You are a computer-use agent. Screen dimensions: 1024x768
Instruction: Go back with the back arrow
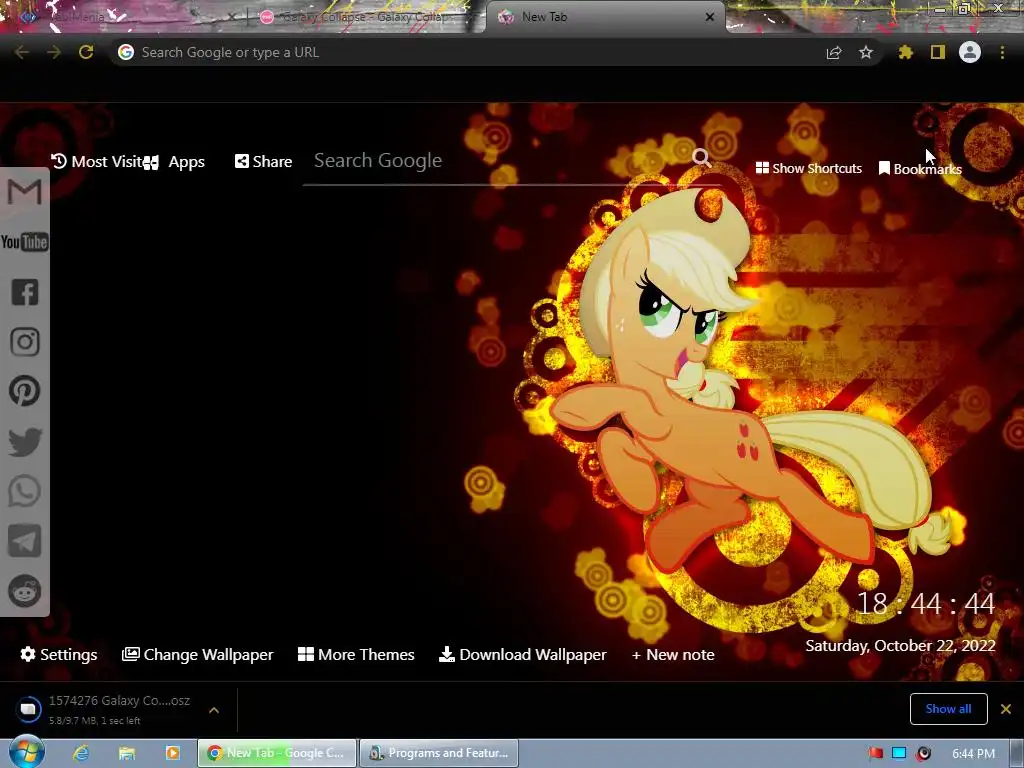click(22, 52)
